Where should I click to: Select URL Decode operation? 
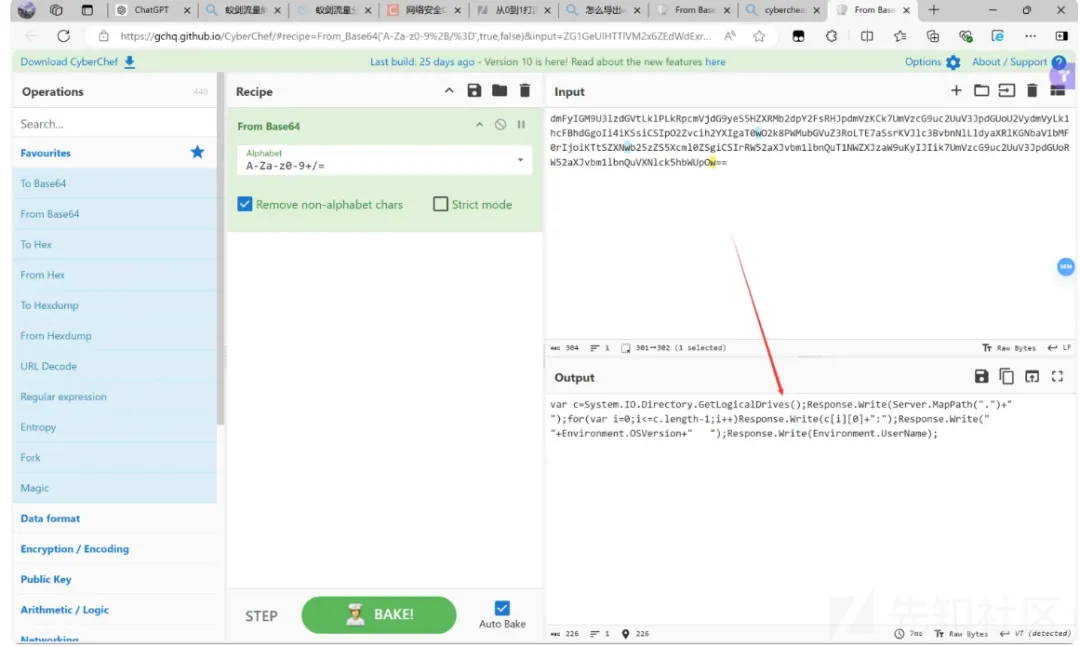click(x=114, y=366)
